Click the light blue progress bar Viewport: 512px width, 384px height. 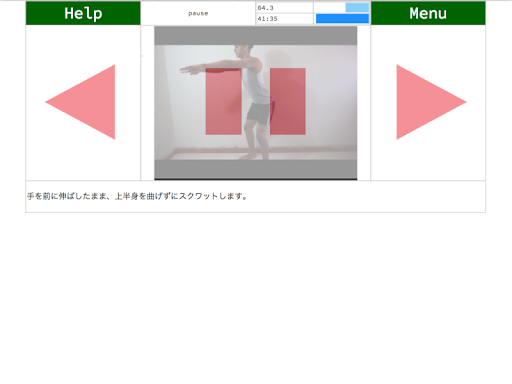[x=357, y=8]
